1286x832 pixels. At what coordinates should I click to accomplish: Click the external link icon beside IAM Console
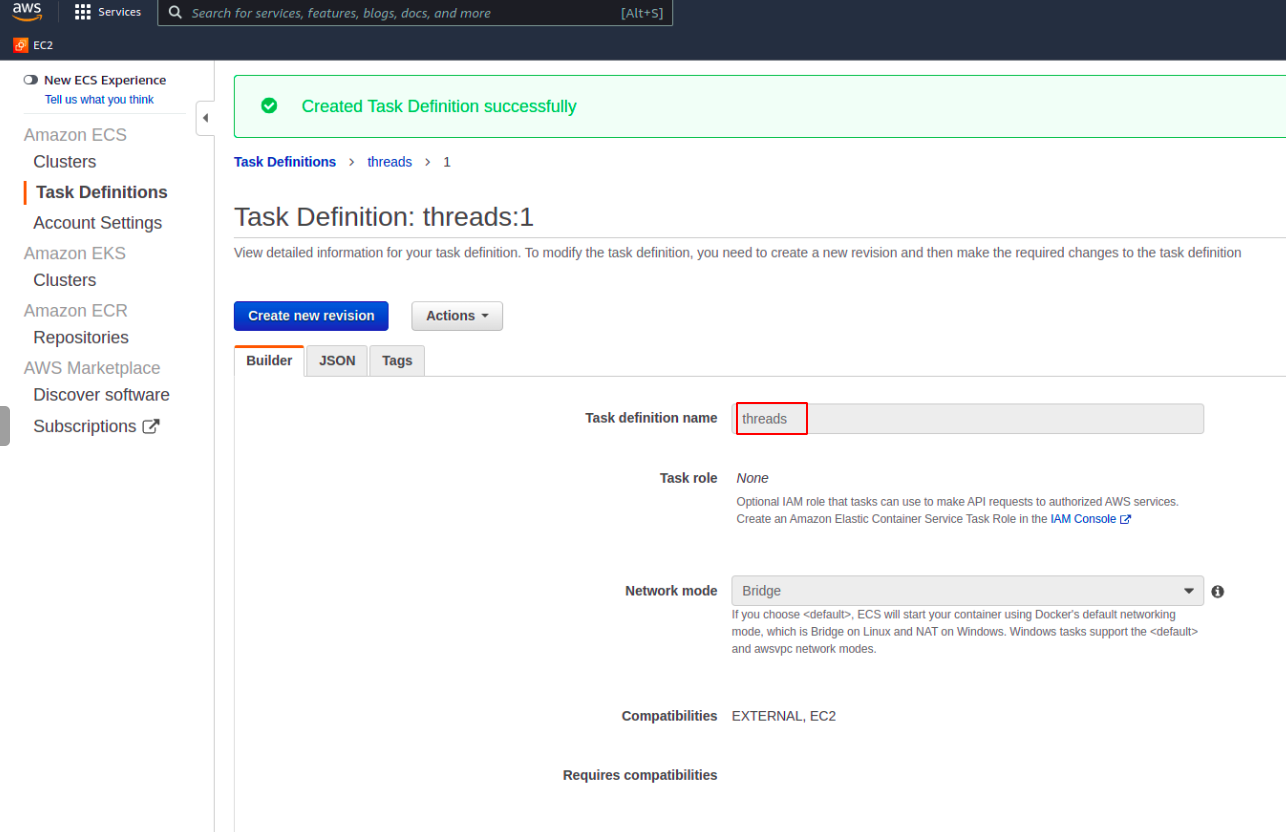[x=1125, y=518]
